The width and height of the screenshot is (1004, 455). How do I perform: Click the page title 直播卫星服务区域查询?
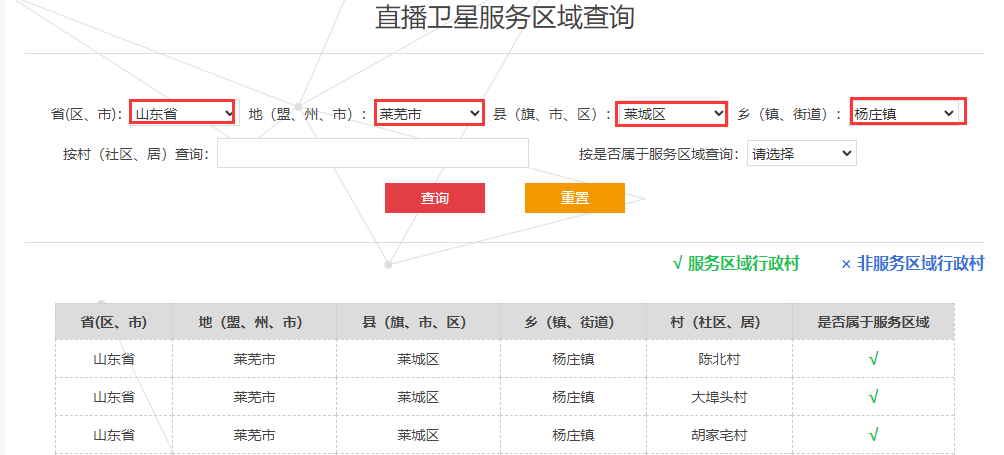(x=505, y=17)
